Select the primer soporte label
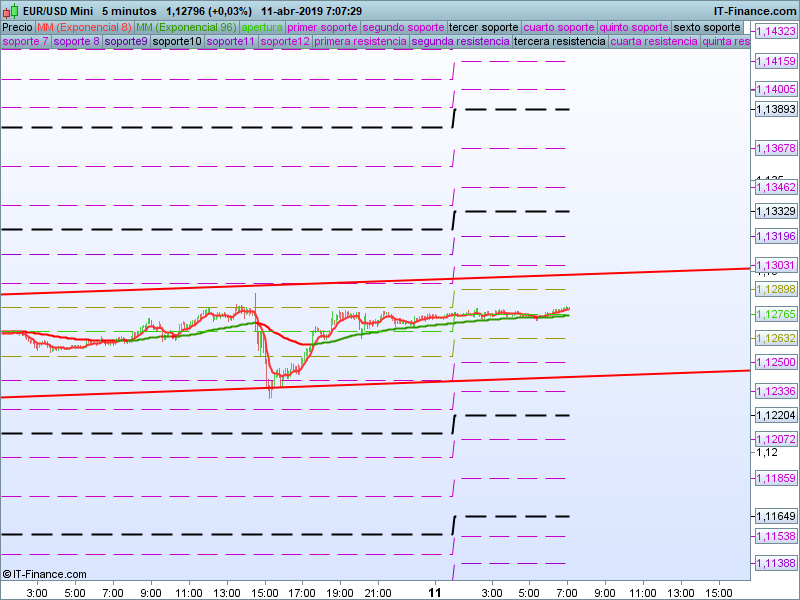Screen dimensions: 800x600 [x=322, y=27]
